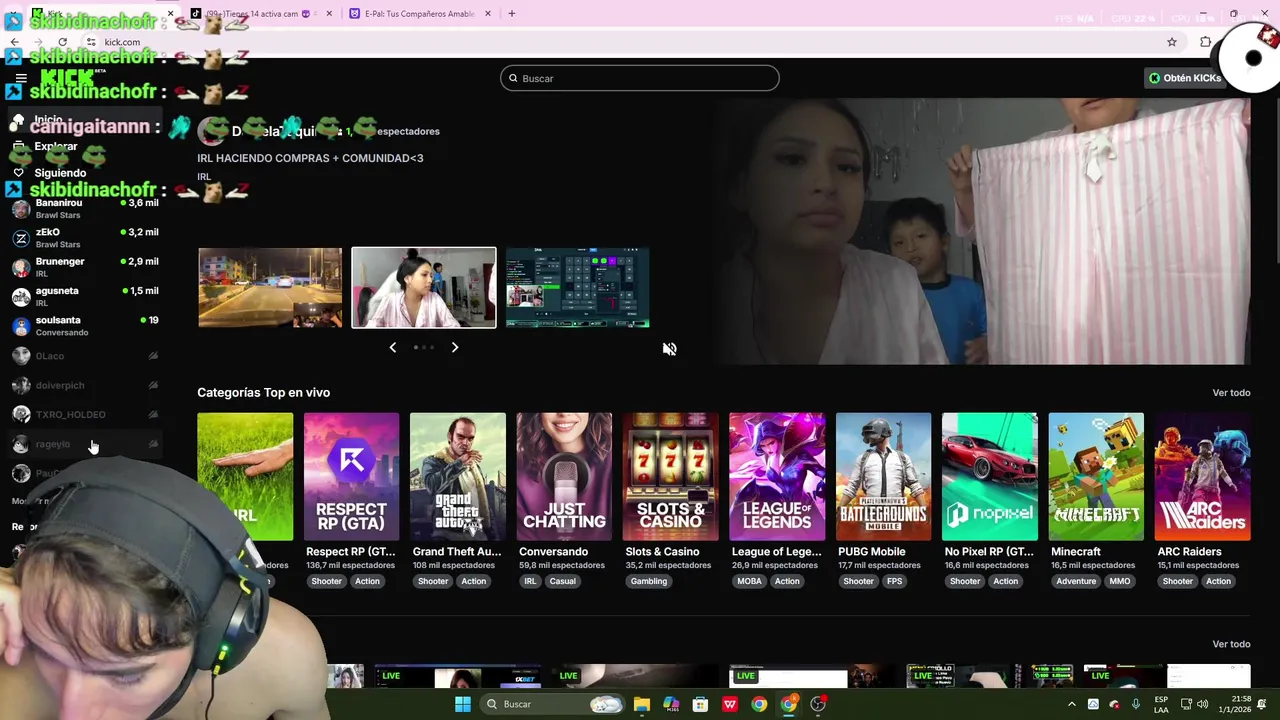Advance to the next featured stream
The image size is (1280, 720).
coord(454,347)
